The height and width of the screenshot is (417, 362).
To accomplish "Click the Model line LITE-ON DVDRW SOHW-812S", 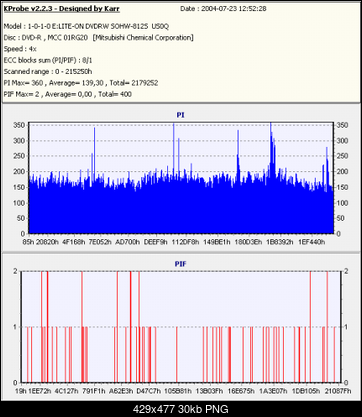I will (86, 26).
